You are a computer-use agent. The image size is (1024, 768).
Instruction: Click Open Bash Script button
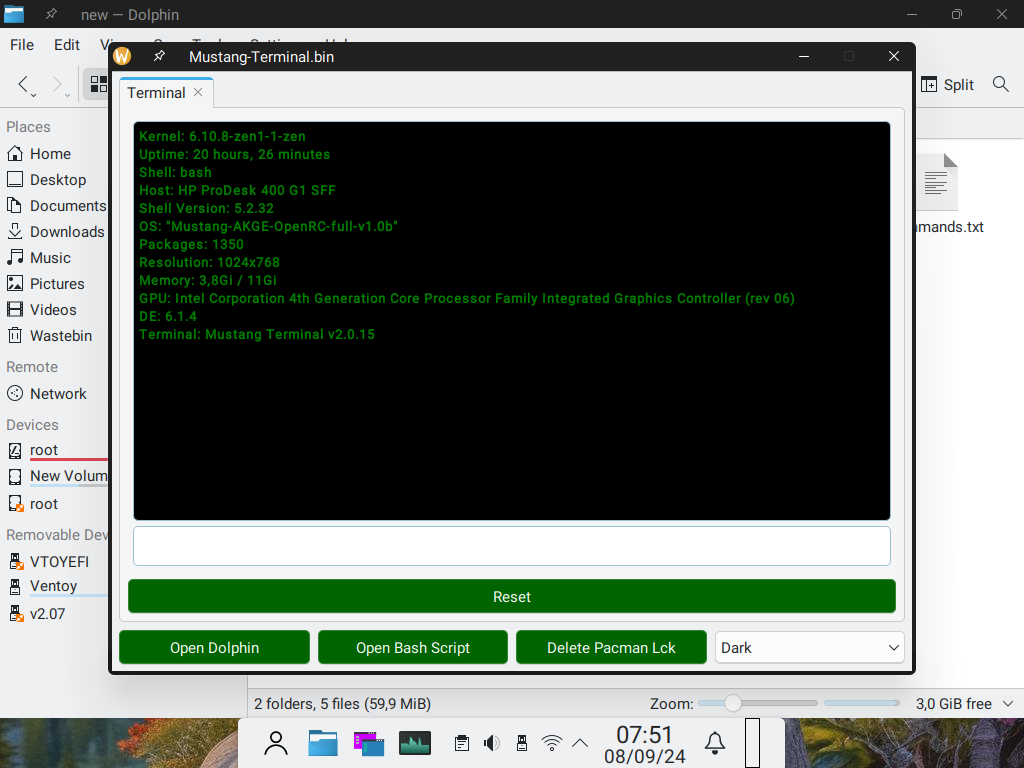tap(413, 647)
